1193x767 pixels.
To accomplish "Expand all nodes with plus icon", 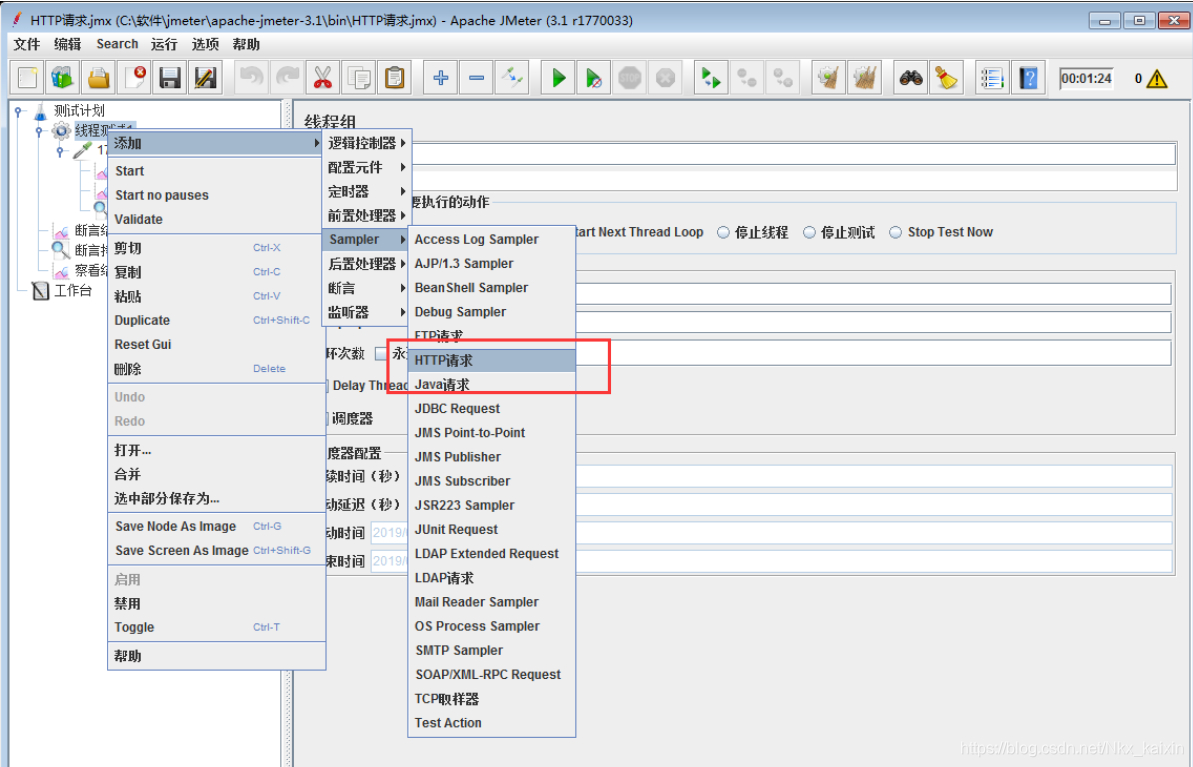I will 441,78.
